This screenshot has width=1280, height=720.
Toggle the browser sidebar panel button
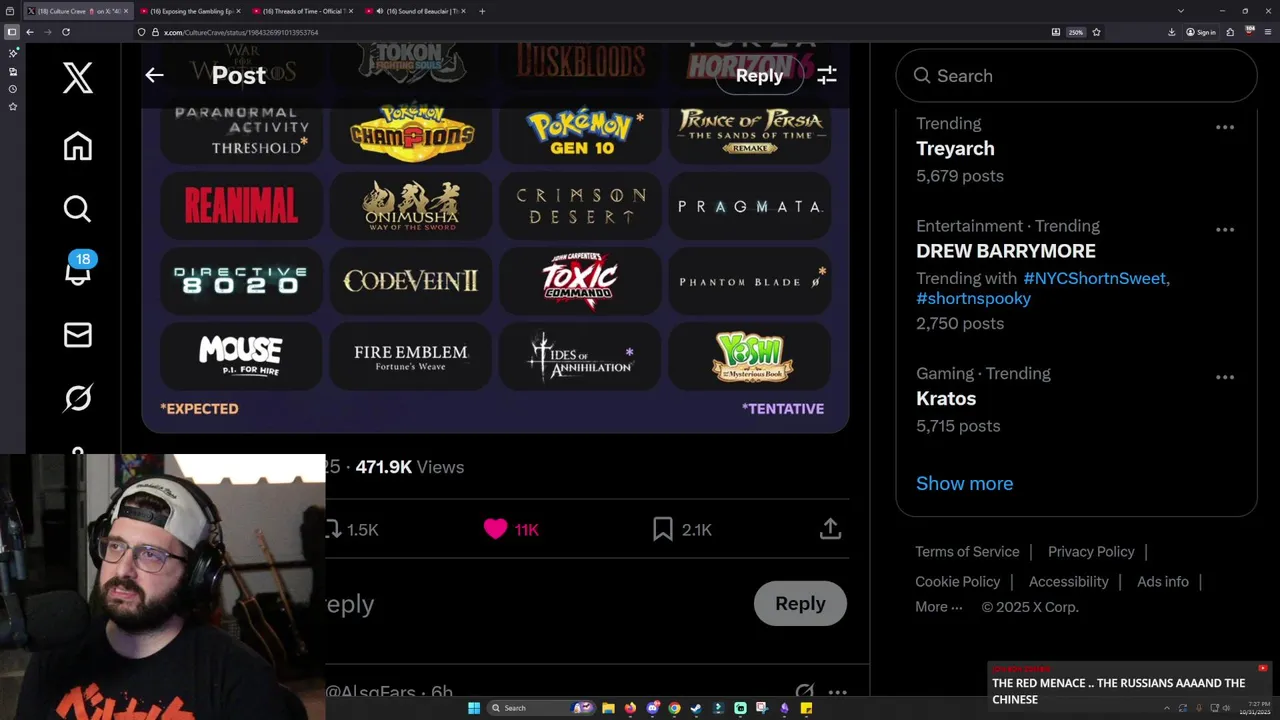click(12, 32)
